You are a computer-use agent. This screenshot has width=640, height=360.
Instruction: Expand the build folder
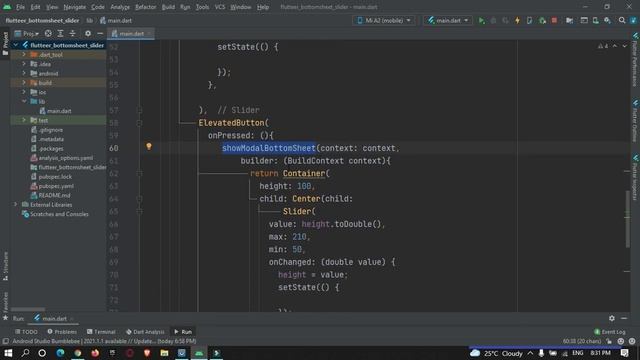[24, 82]
